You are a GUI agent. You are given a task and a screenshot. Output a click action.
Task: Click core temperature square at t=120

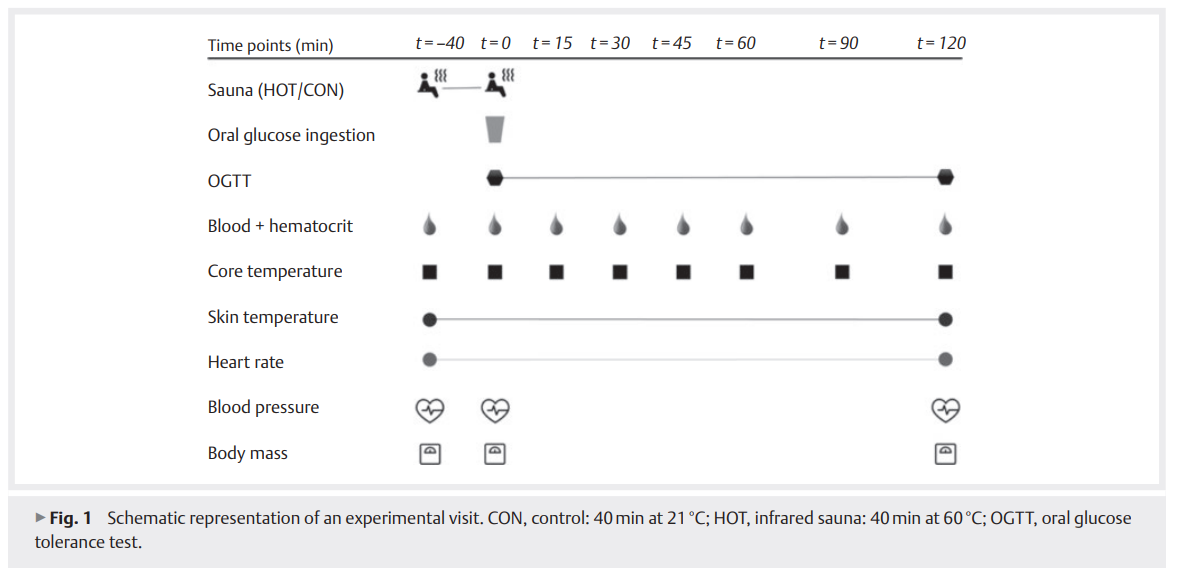(946, 272)
